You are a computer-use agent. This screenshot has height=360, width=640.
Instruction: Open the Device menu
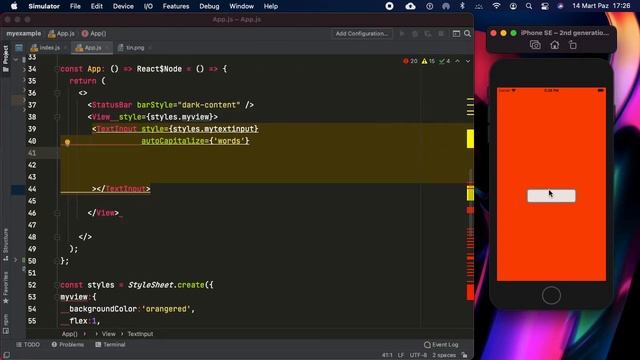pyautogui.click(x=123, y=6)
